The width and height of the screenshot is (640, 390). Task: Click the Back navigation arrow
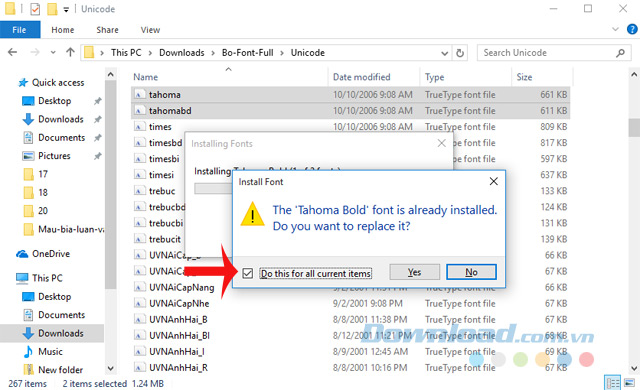pyautogui.click(x=13, y=53)
